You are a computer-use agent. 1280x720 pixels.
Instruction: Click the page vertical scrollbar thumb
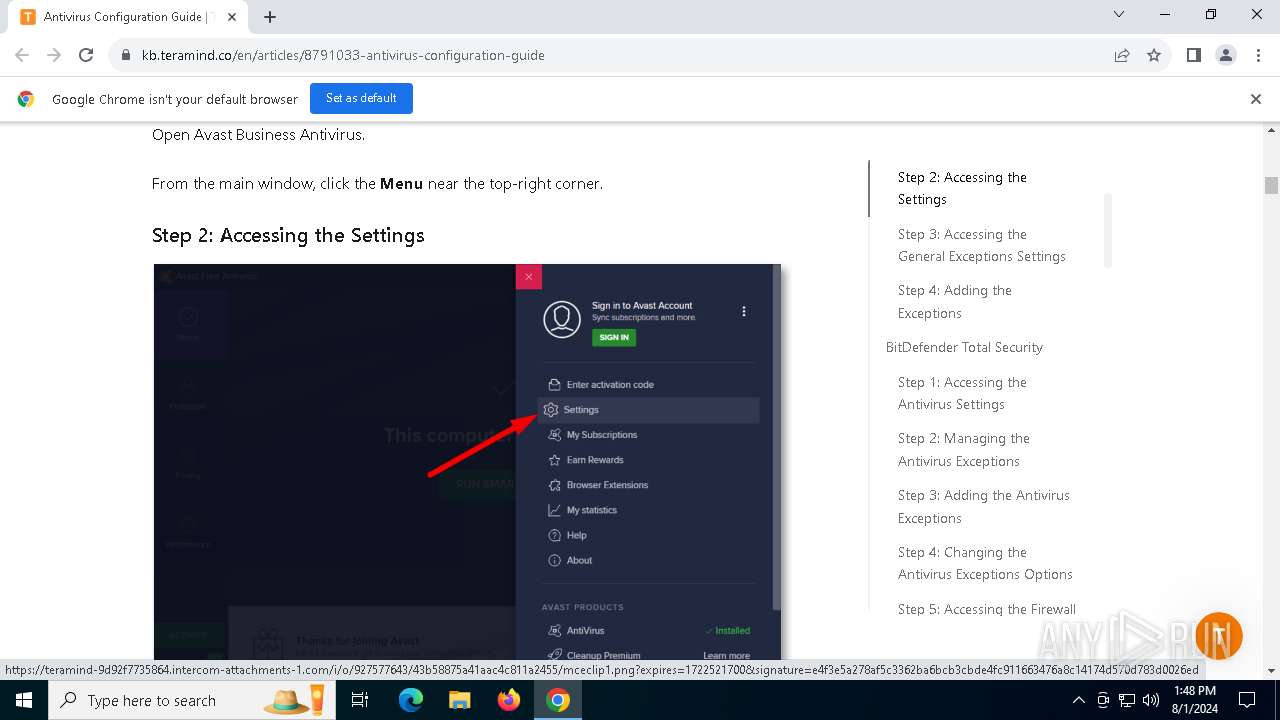tap(1271, 185)
